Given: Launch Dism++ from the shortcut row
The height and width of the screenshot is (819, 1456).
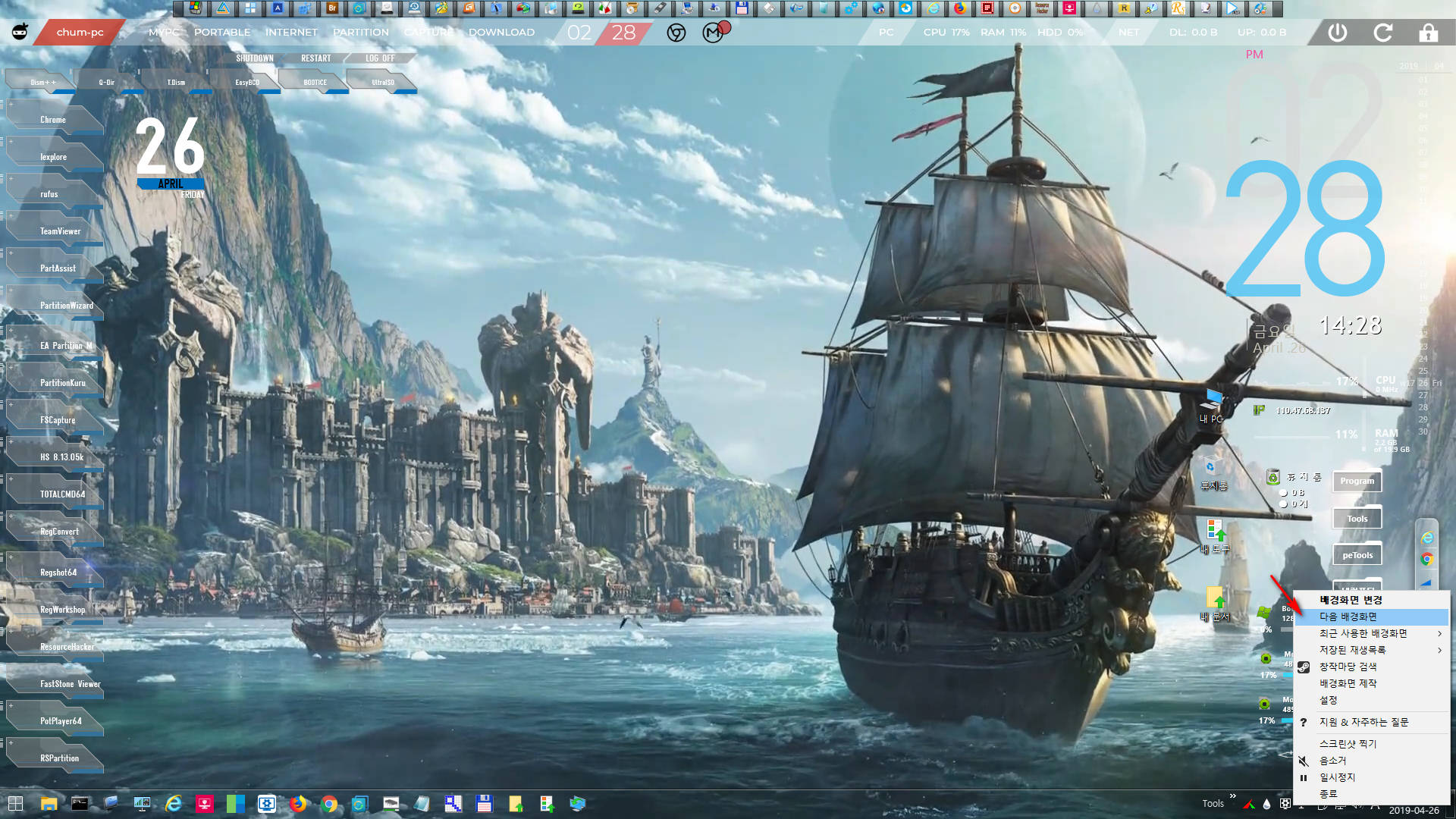Looking at the screenshot, I should coord(42,82).
